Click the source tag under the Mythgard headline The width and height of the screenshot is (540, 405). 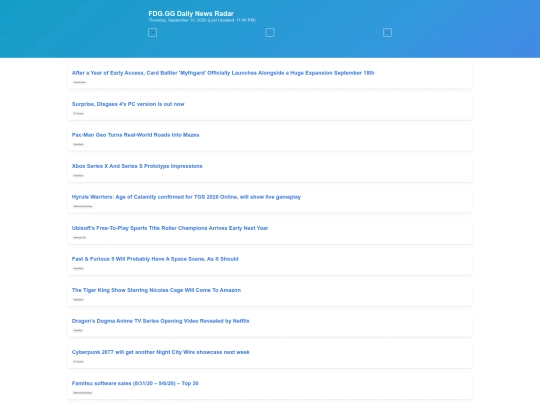(x=80, y=82)
